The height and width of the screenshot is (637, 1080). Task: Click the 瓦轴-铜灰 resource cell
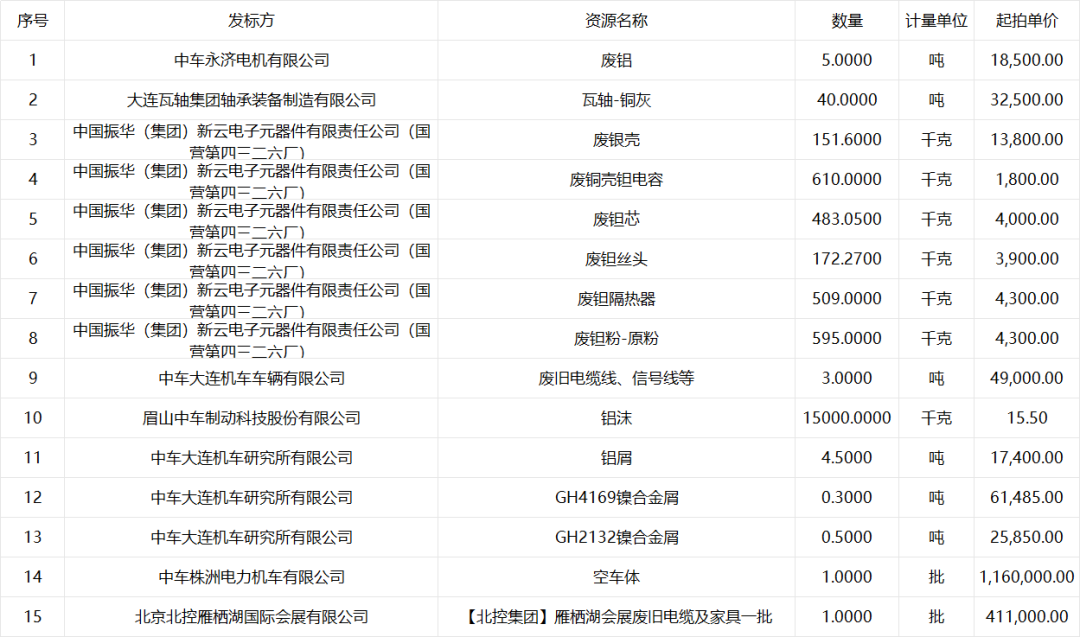616,101
